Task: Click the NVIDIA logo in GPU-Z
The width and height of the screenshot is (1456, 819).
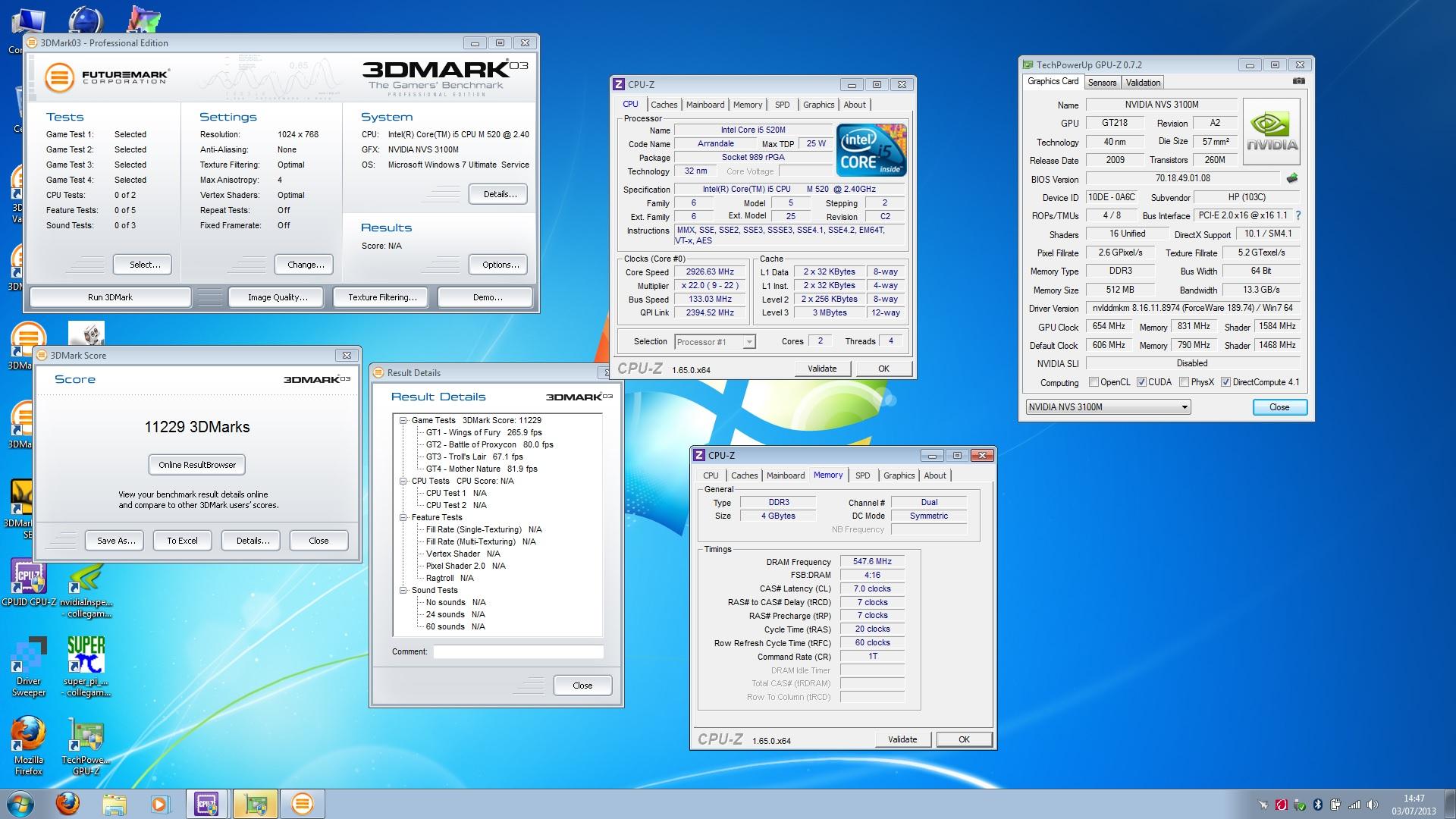Action: click(1272, 132)
